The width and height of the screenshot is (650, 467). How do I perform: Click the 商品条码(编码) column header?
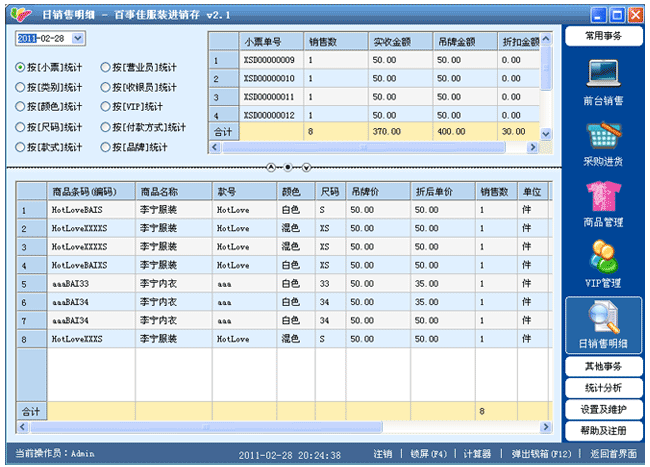point(91,192)
